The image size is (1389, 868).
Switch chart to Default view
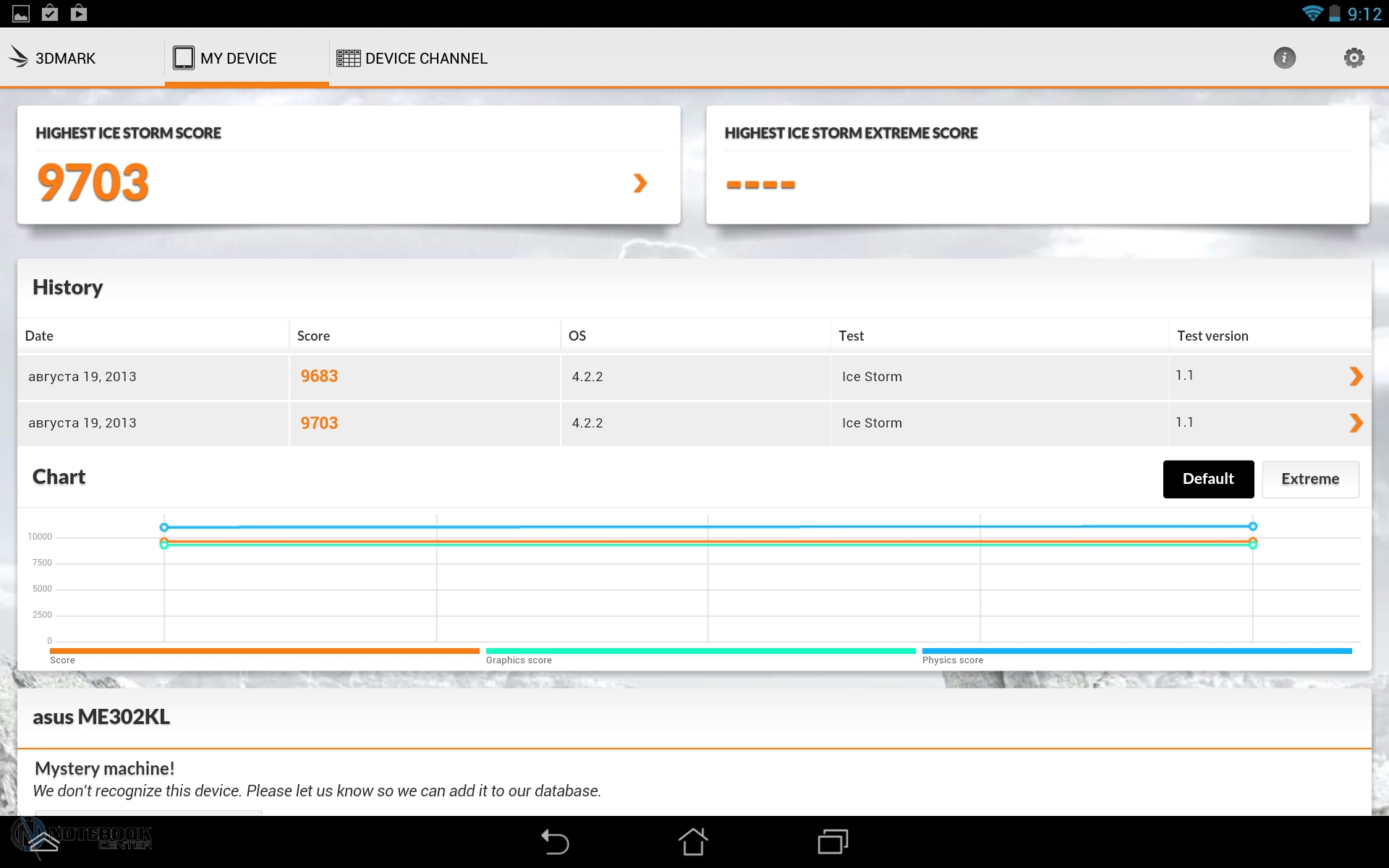[x=1207, y=479]
